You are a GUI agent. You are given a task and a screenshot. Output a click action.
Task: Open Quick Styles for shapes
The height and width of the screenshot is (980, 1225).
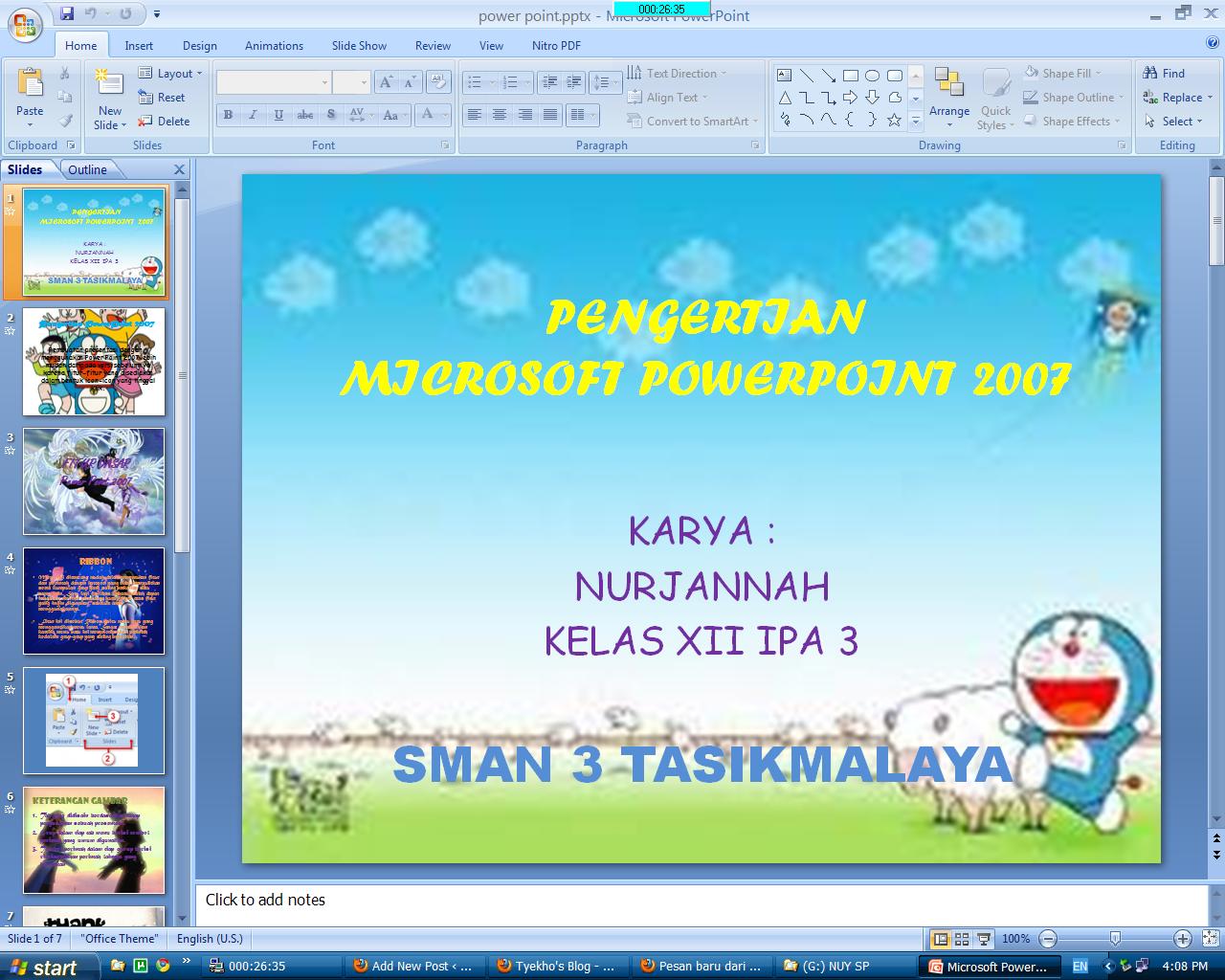(995, 98)
